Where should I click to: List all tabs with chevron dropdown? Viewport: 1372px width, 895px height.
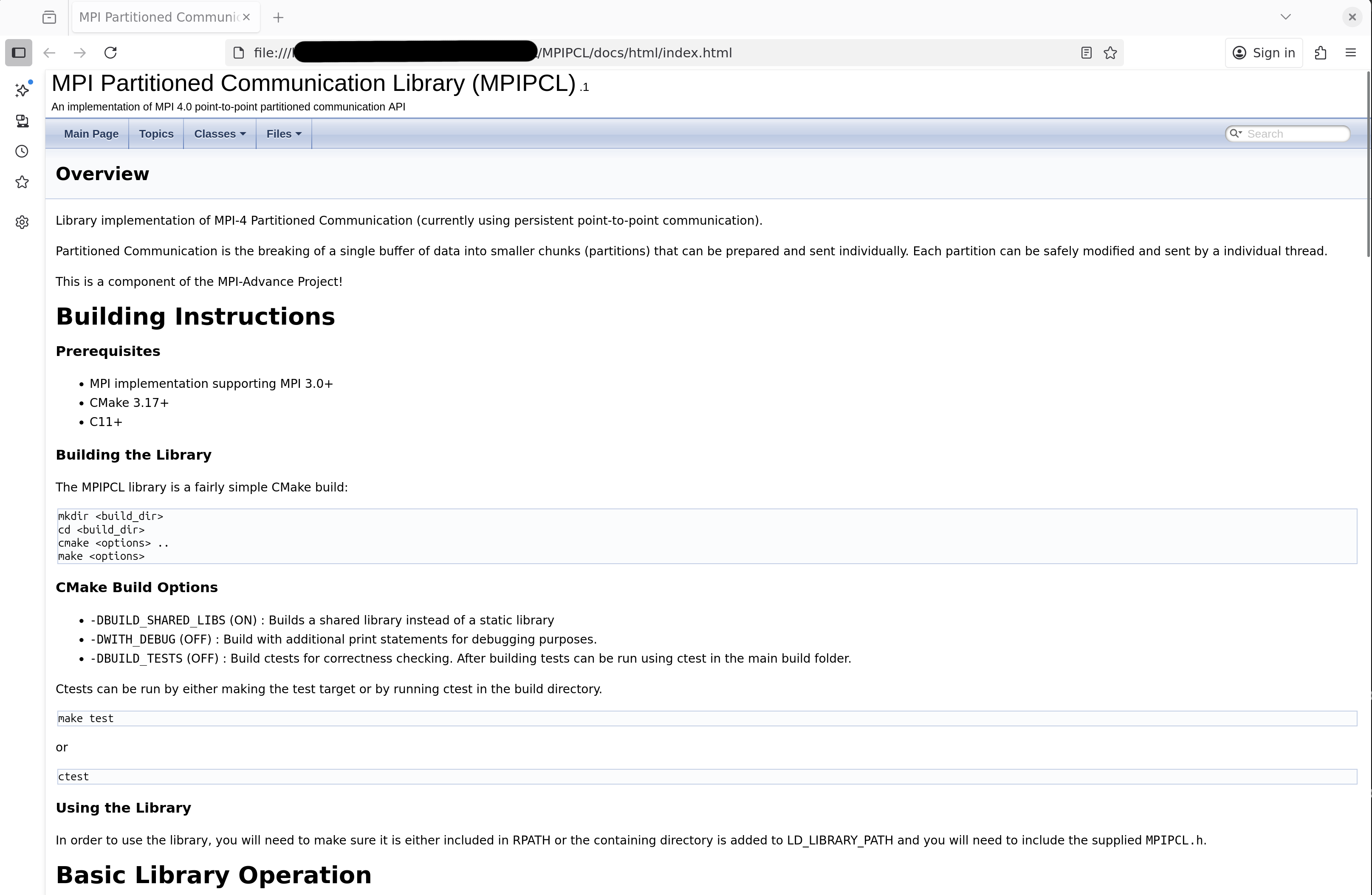(x=1285, y=17)
